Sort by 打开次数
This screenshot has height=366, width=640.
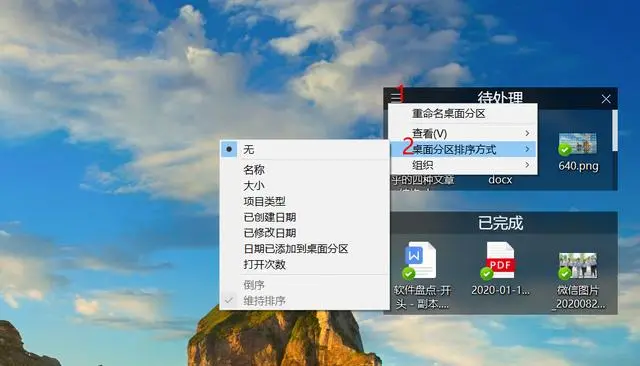click(x=304, y=264)
